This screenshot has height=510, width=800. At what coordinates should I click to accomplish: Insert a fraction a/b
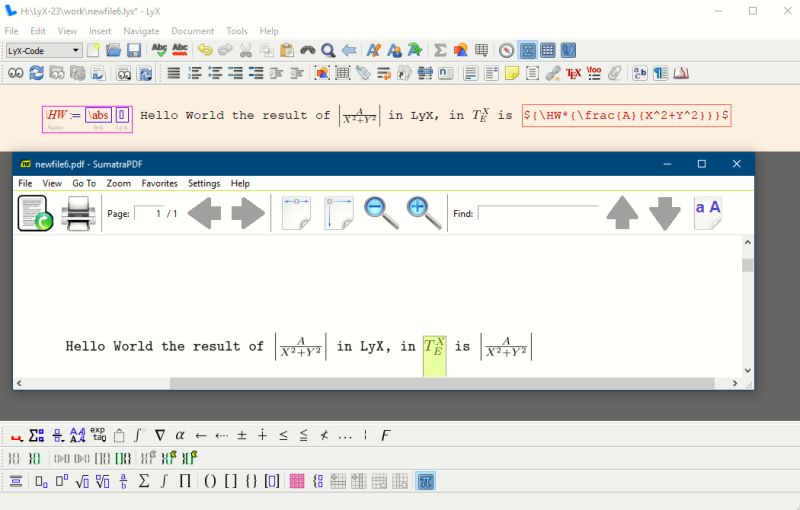tap(123, 481)
